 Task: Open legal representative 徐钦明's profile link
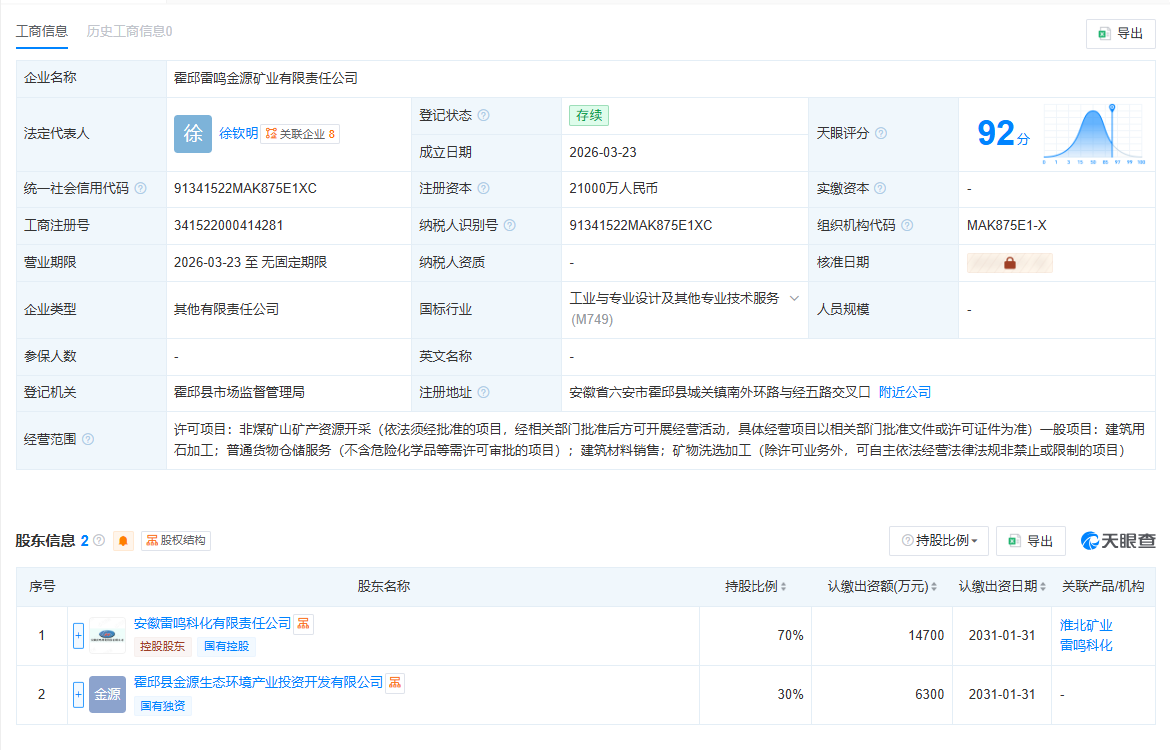coord(238,133)
